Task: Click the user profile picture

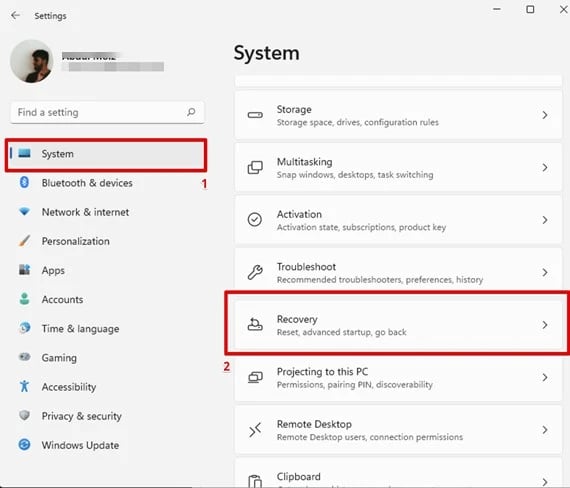Action: pyautogui.click(x=32, y=61)
